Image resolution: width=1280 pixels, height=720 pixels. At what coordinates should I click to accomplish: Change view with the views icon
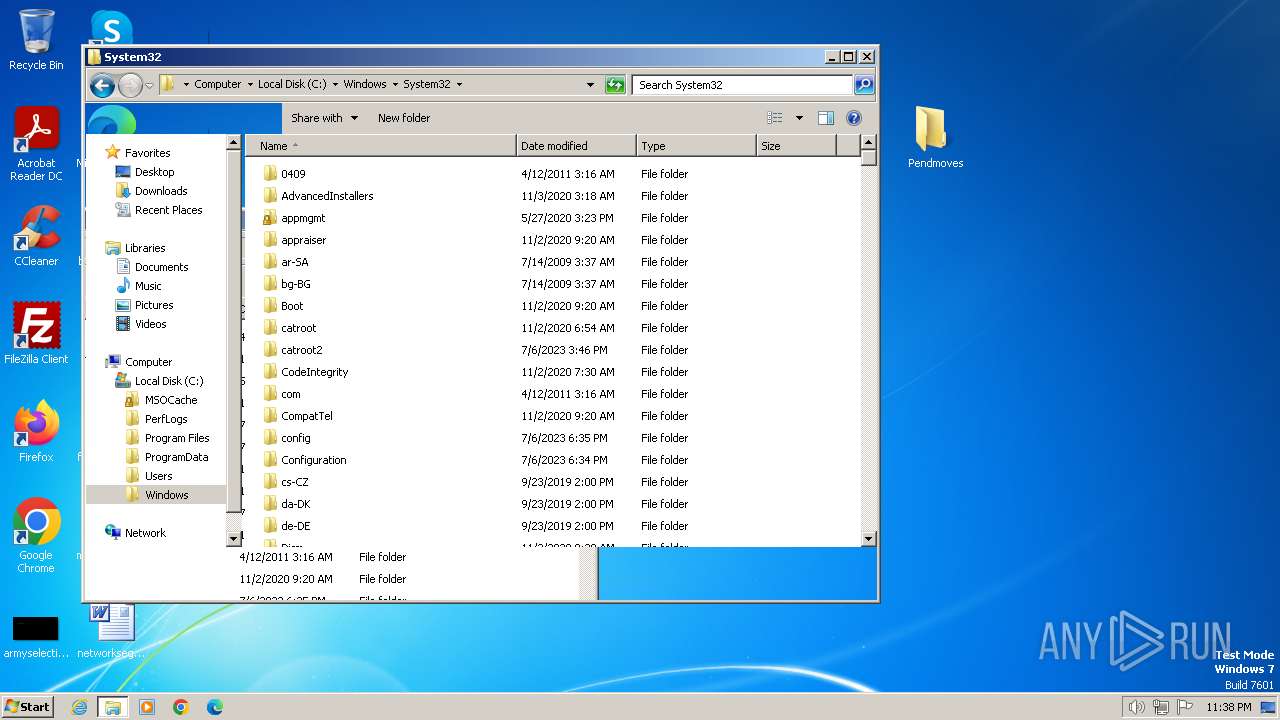[775, 118]
